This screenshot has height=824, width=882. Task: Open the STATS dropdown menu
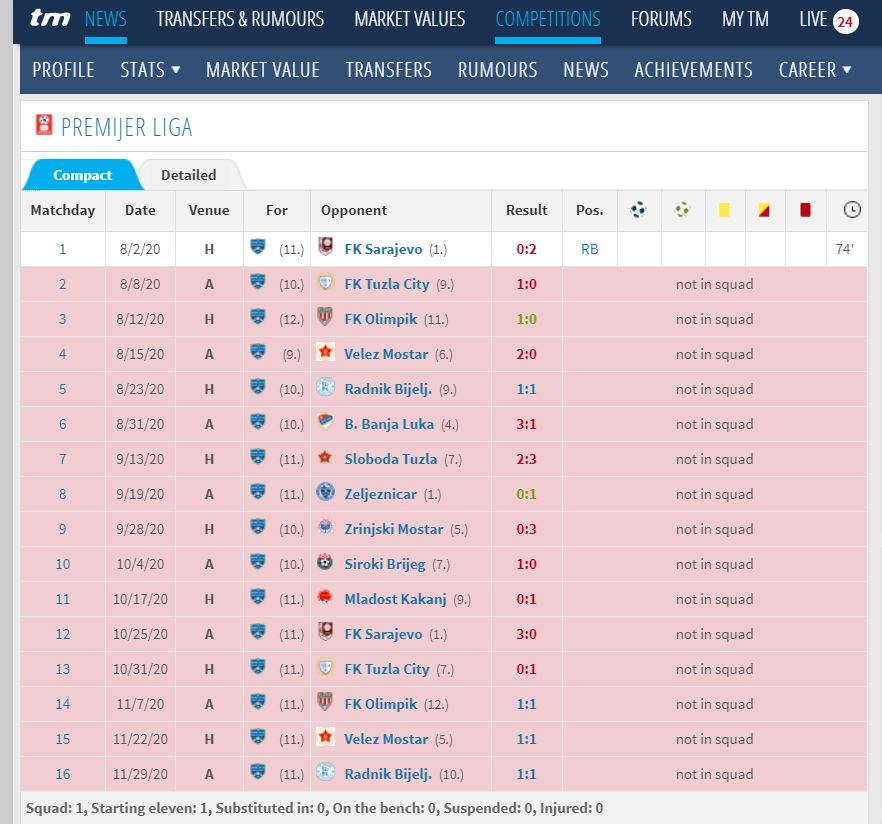pos(150,70)
